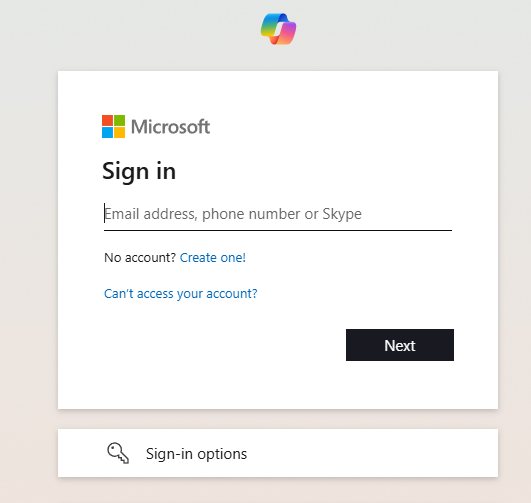The image size is (531, 503).
Task: Click the 'Sign-in options' label text
Action: coord(196,454)
